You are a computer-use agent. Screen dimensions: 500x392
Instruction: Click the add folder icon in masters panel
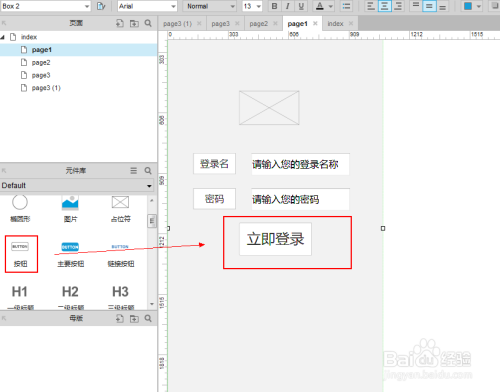click(x=134, y=318)
